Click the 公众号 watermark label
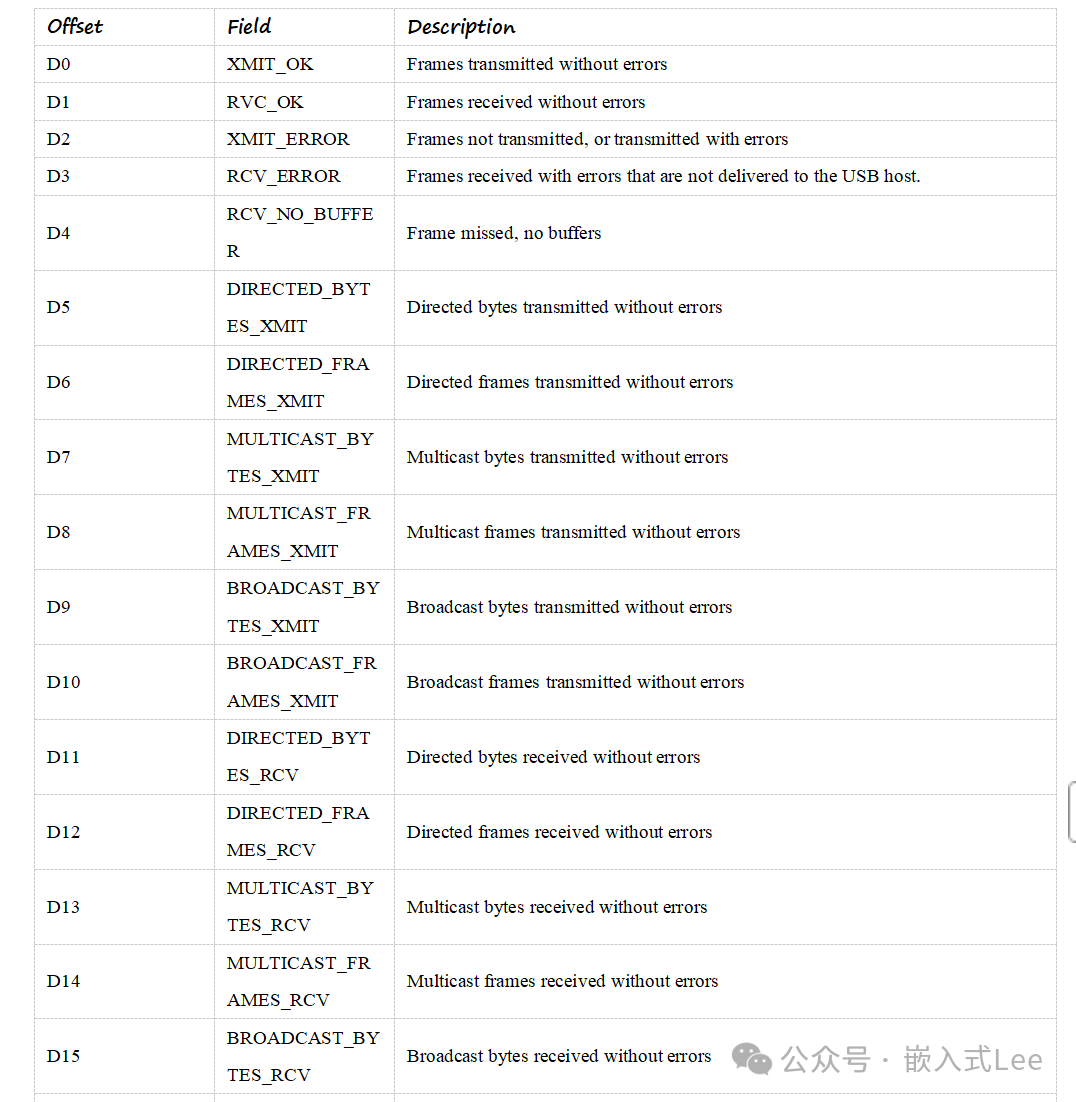 825,1059
